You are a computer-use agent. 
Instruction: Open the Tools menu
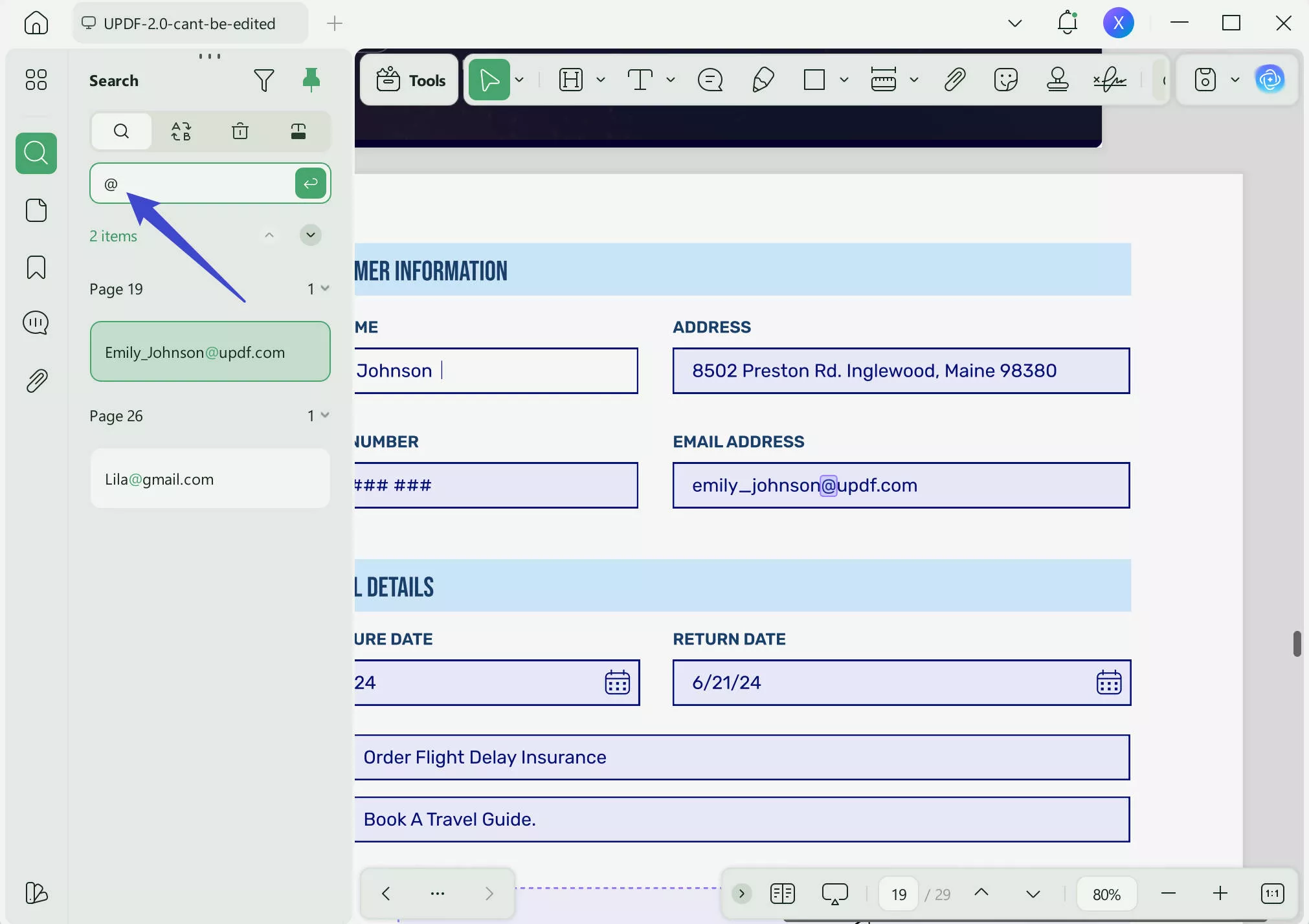pyautogui.click(x=408, y=79)
